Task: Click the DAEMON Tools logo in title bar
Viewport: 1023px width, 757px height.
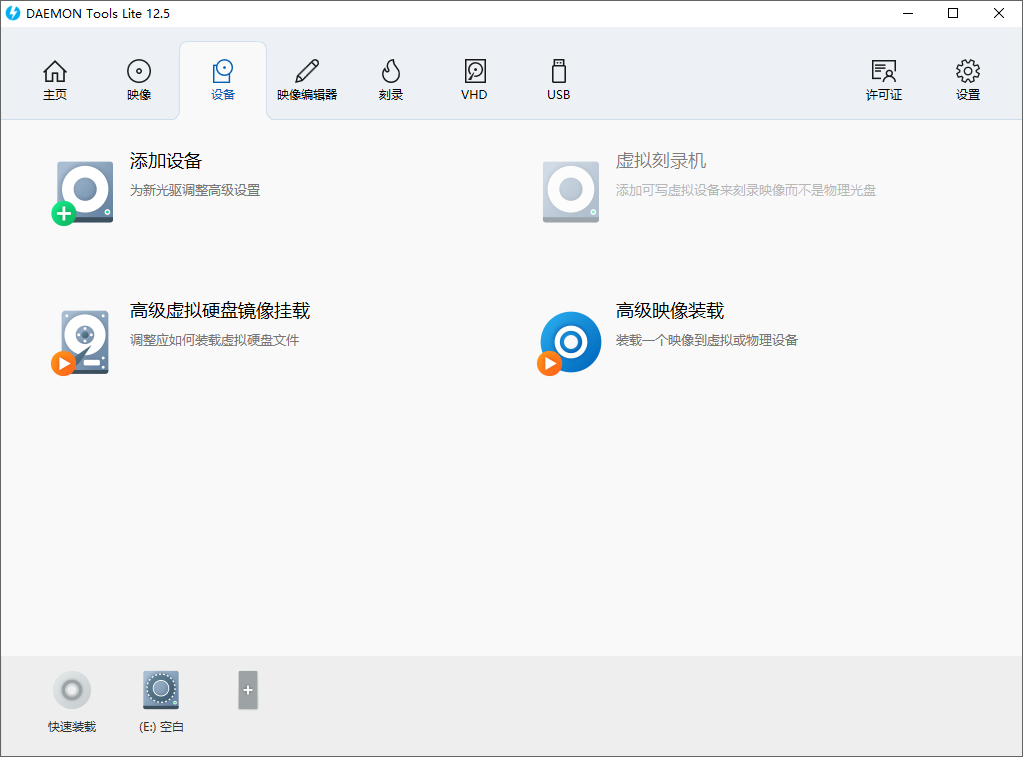Action: click(13, 13)
